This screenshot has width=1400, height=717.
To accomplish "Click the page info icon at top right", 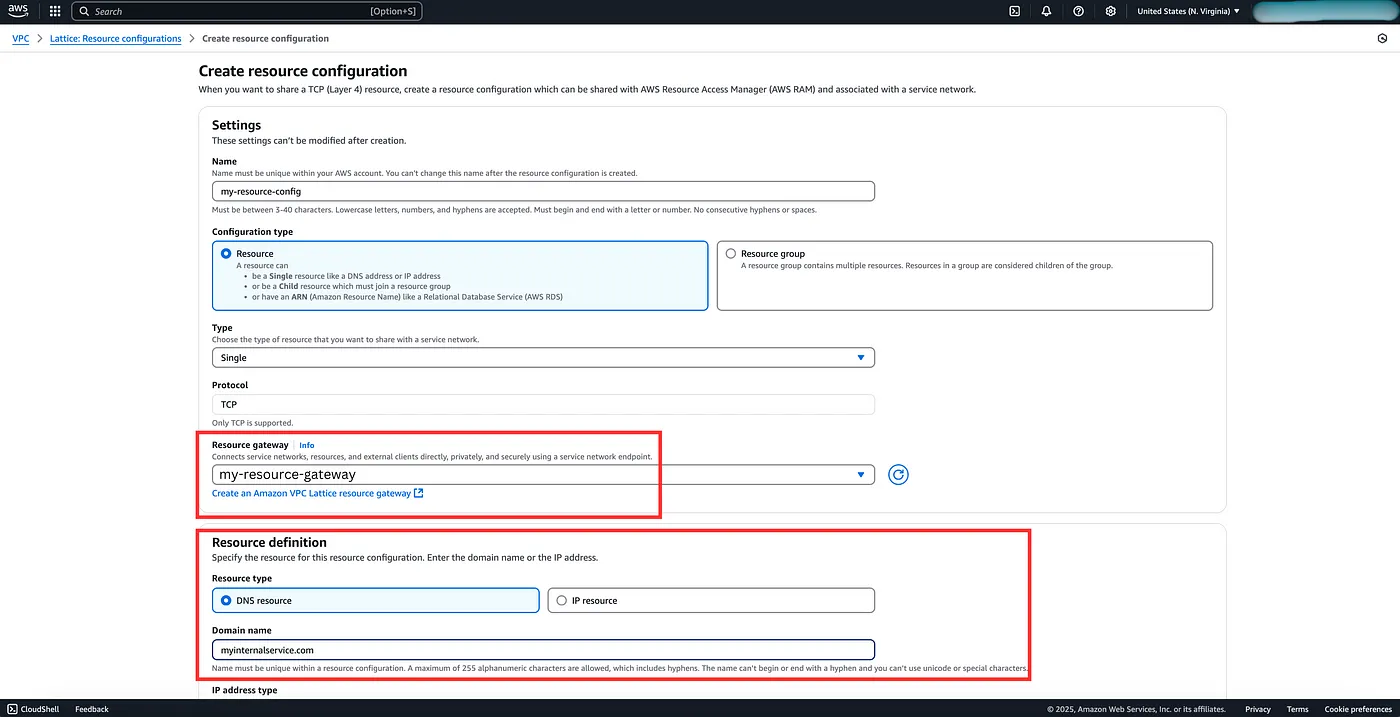I will 1382,39.
